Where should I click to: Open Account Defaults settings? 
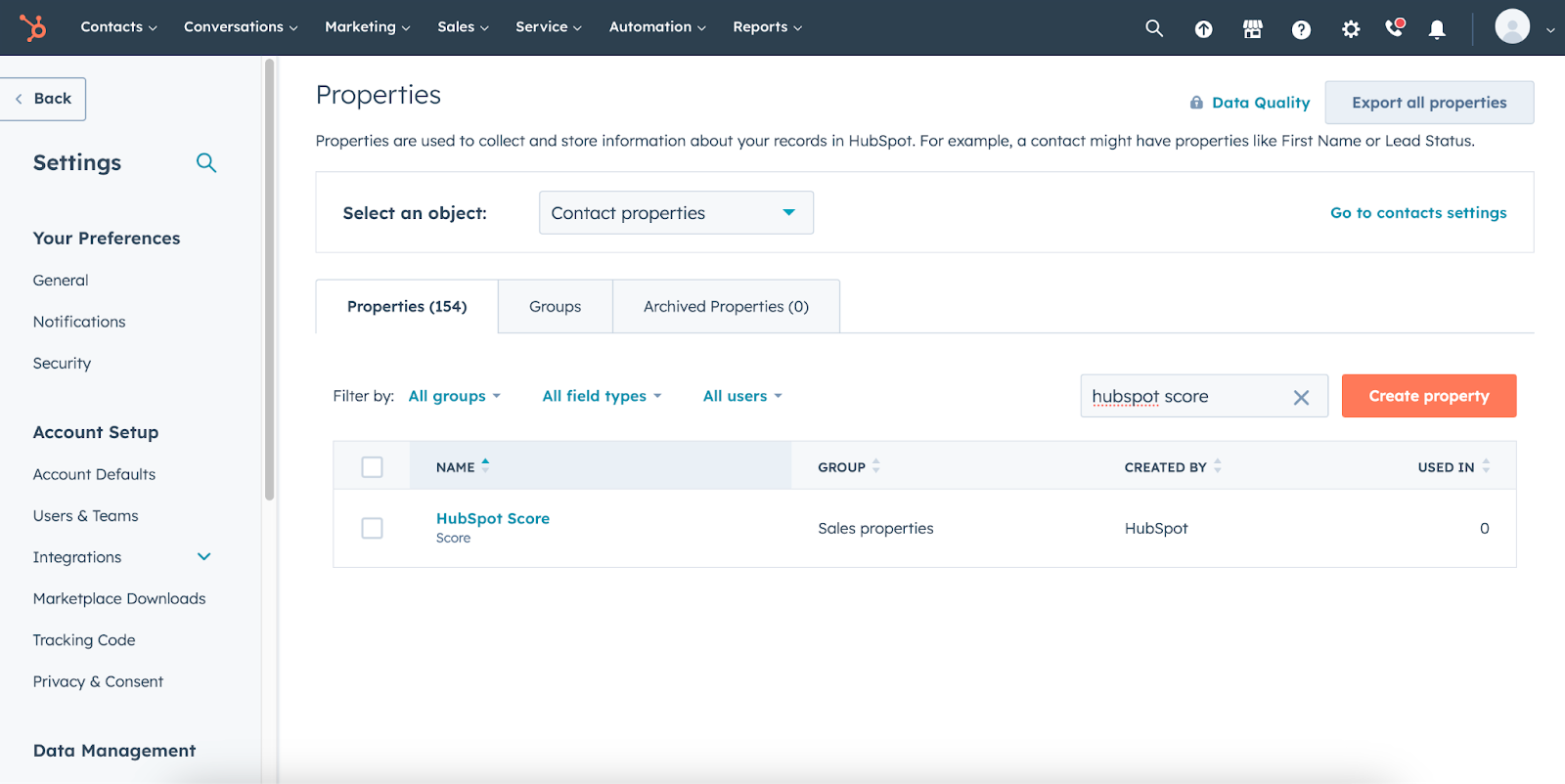coord(94,474)
